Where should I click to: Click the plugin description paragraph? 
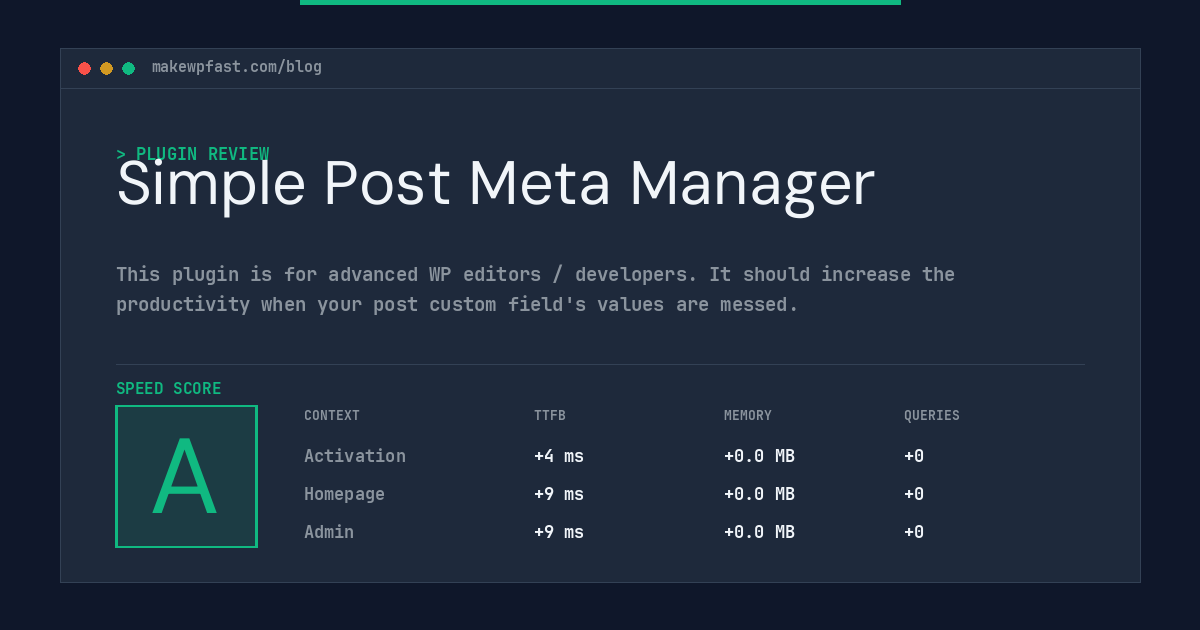535,289
